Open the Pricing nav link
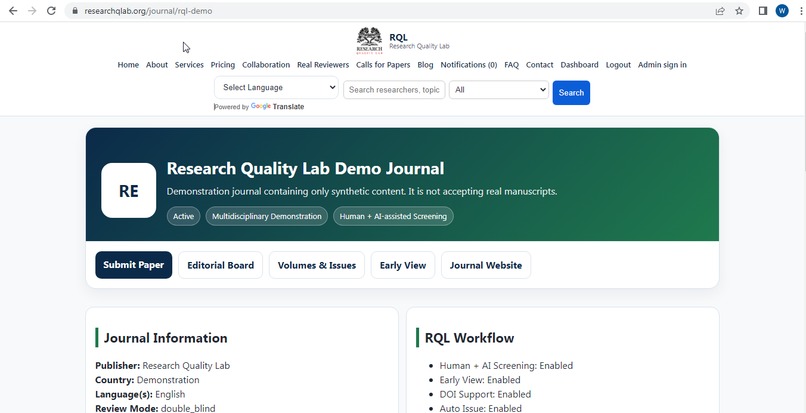Screen dimensions: 806x413 click(223, 65)
